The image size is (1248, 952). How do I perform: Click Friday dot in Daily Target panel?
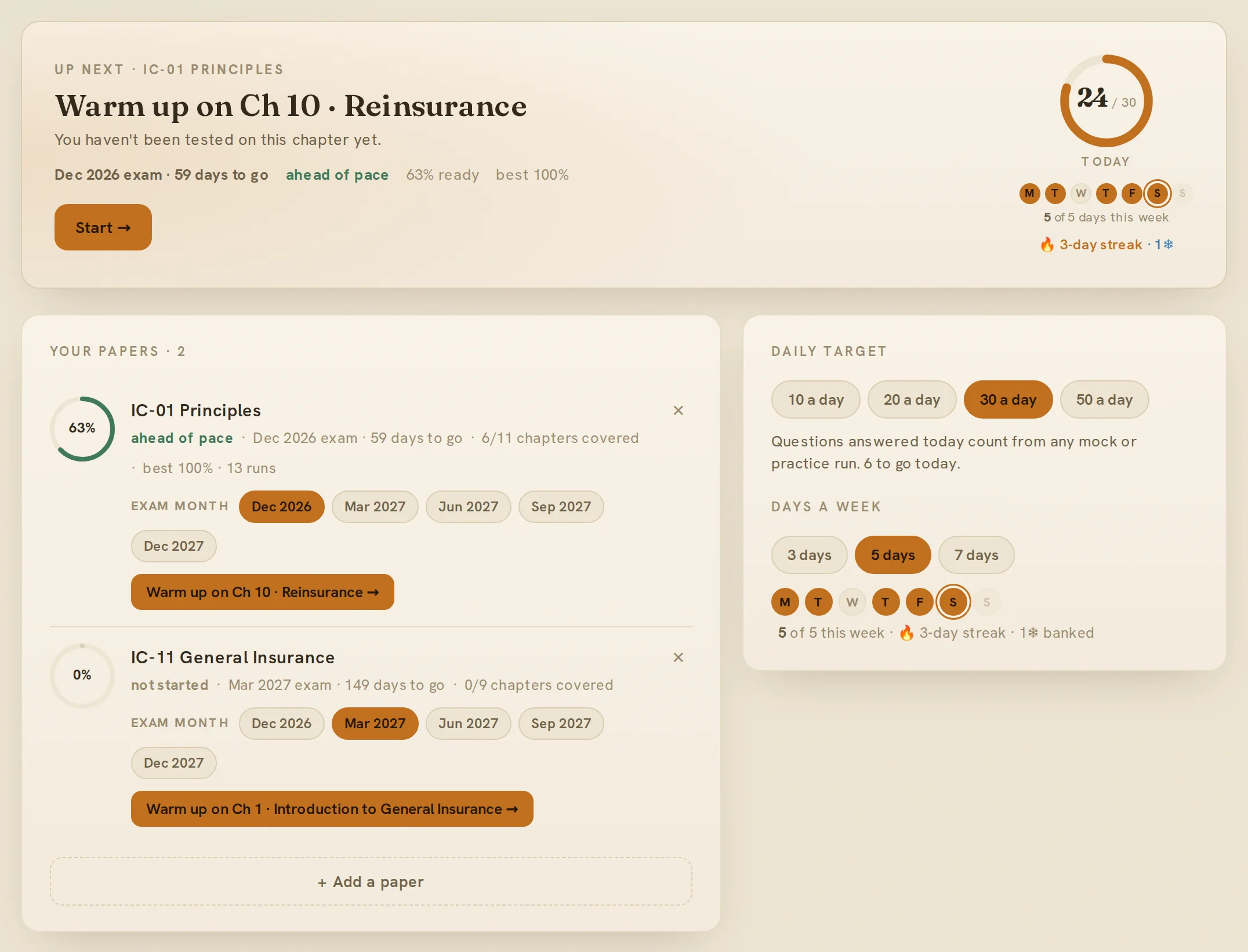point(920,602)
